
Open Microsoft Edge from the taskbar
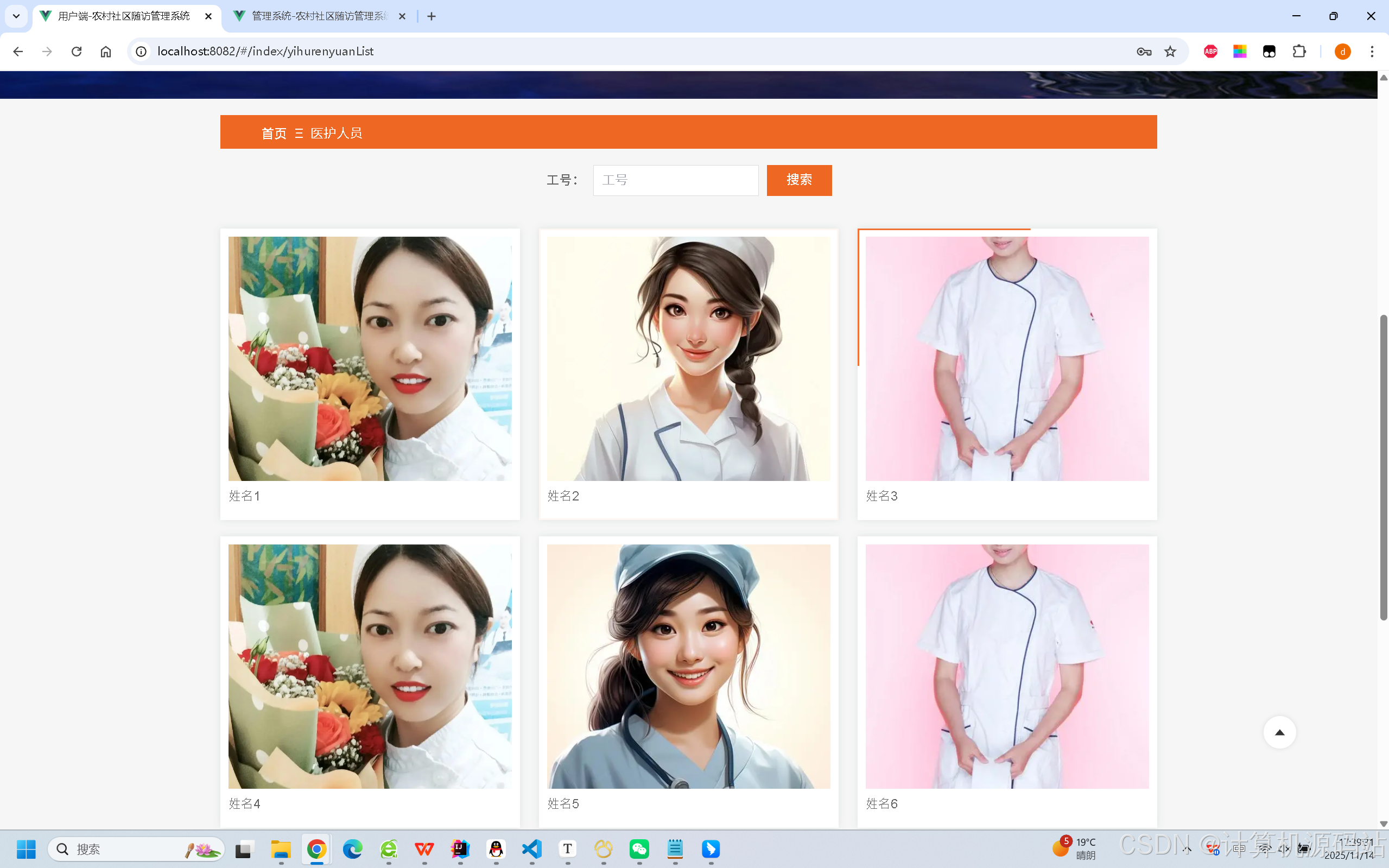tap(352, 849)
